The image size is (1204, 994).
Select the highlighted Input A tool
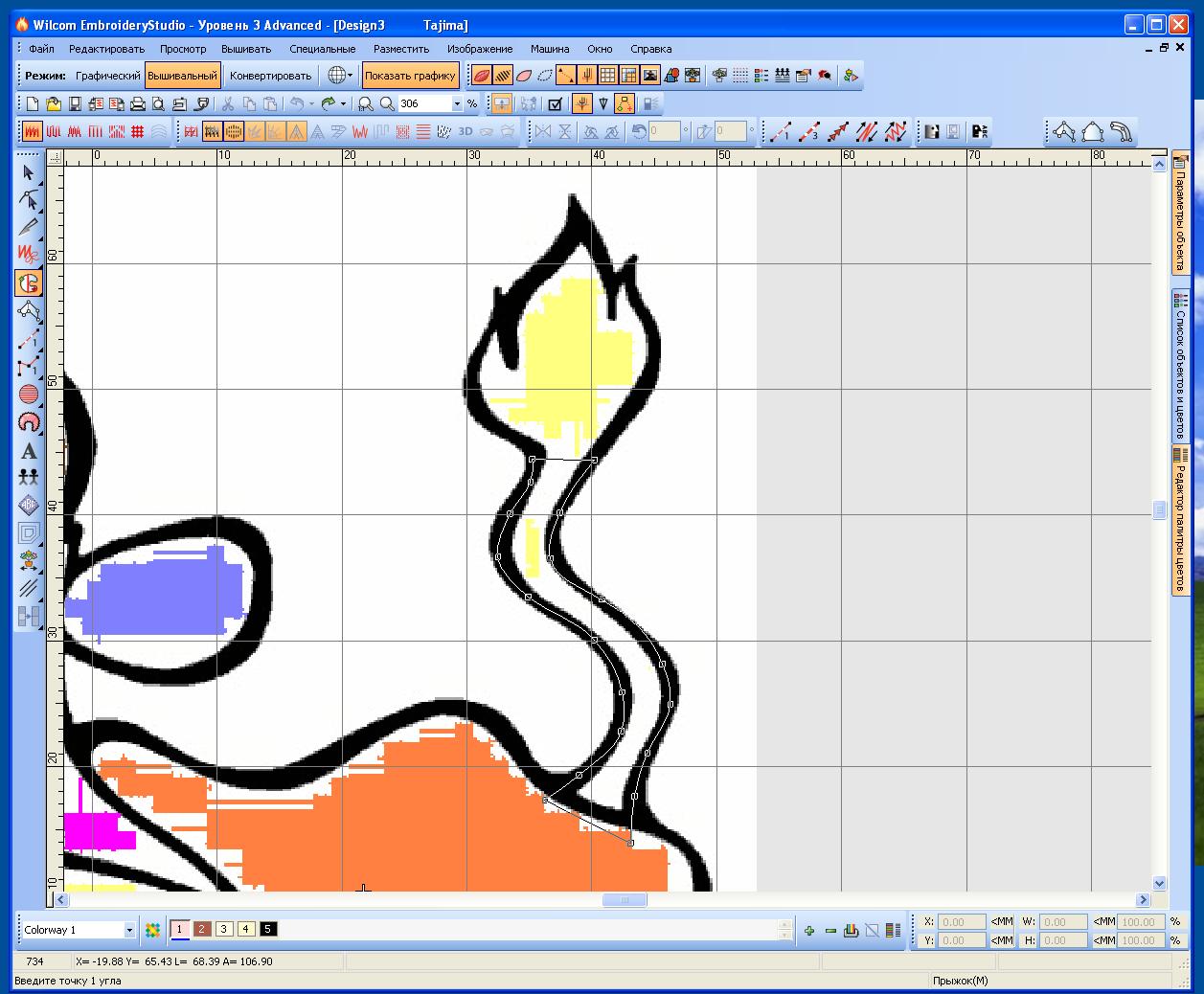click(x=29, y=282)
